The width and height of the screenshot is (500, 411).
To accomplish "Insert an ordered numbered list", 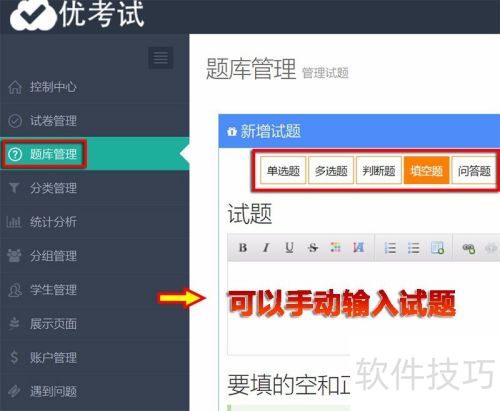I will [x=390, y=248].
